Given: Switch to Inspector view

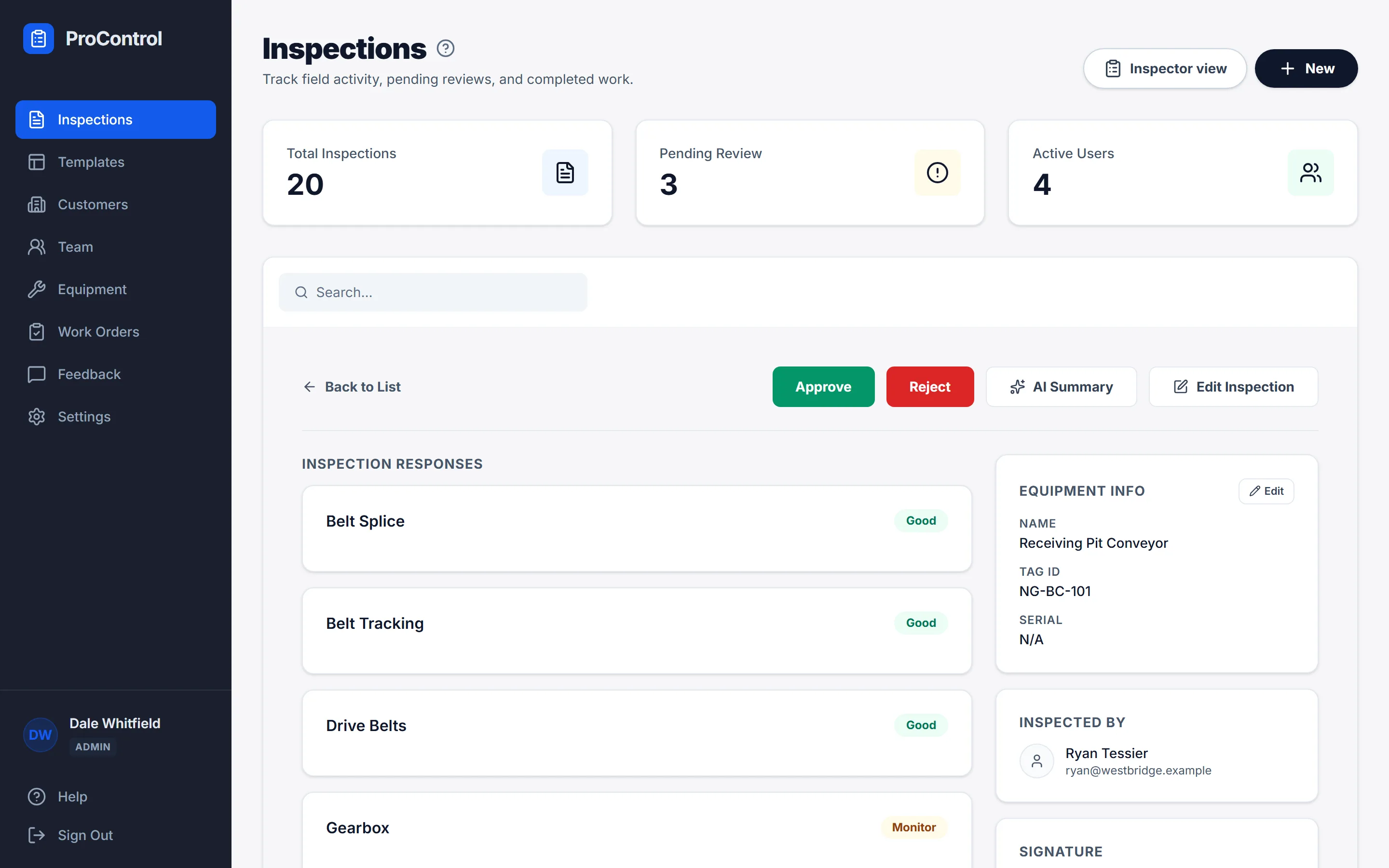Looking at the screenshot, I should click(1165, 69).
